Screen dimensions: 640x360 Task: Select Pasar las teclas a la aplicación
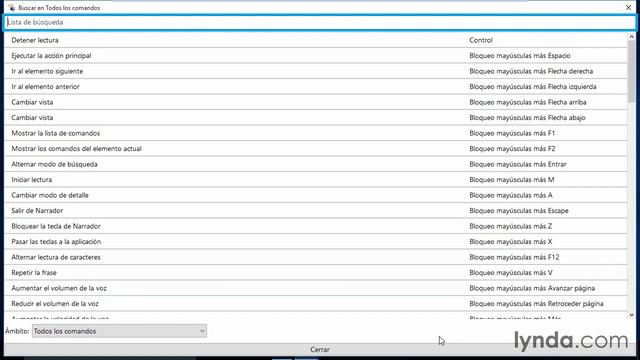[x=316, y=242]
